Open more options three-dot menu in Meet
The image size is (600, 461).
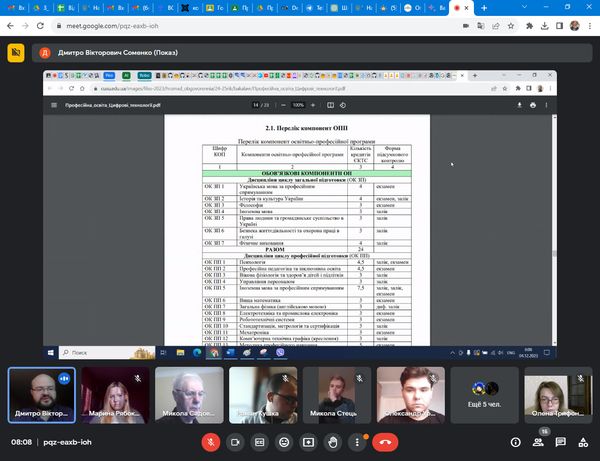click(x=357, y=441)
